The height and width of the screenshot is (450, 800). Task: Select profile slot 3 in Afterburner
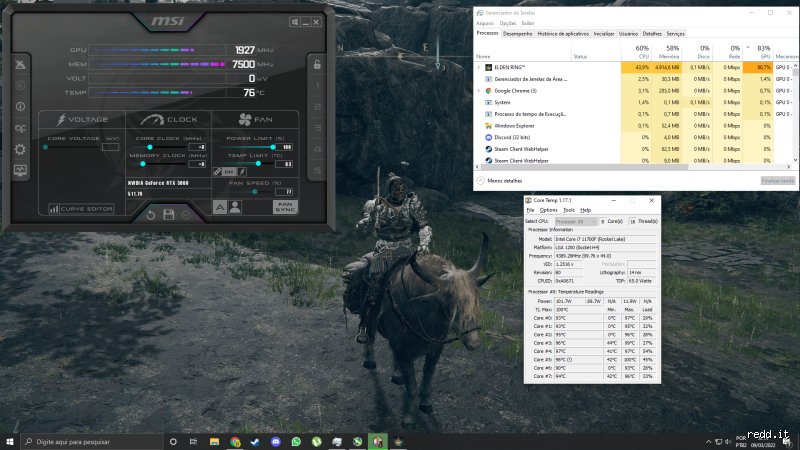pyautogui.click(x=317, y=128)
